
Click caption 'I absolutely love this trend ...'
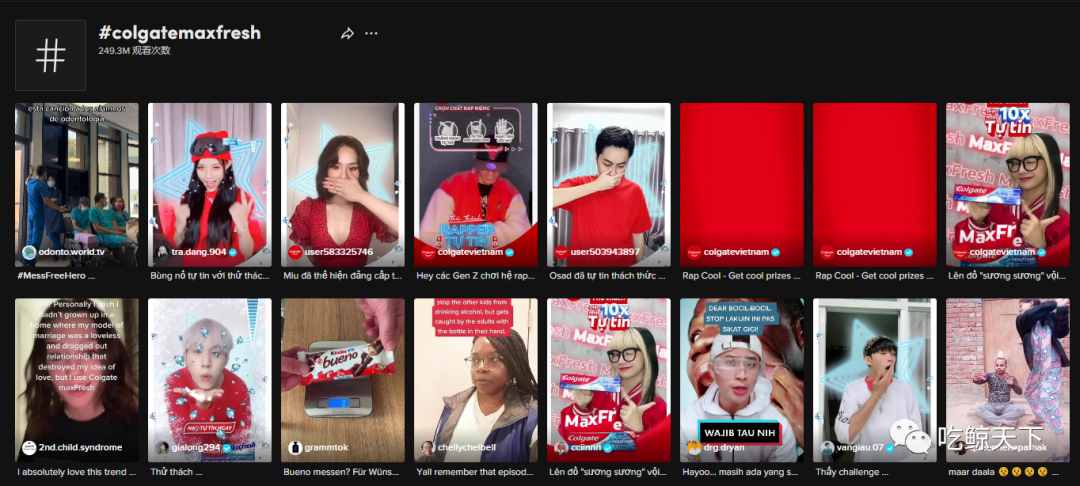click(x=76, y=472)
